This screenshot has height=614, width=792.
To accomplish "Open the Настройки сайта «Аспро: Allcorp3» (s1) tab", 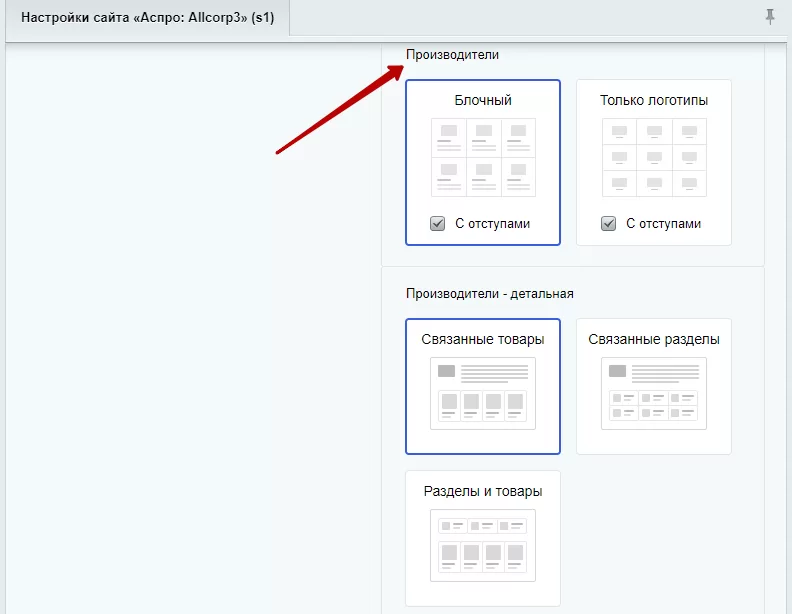I will coord(147,18).
